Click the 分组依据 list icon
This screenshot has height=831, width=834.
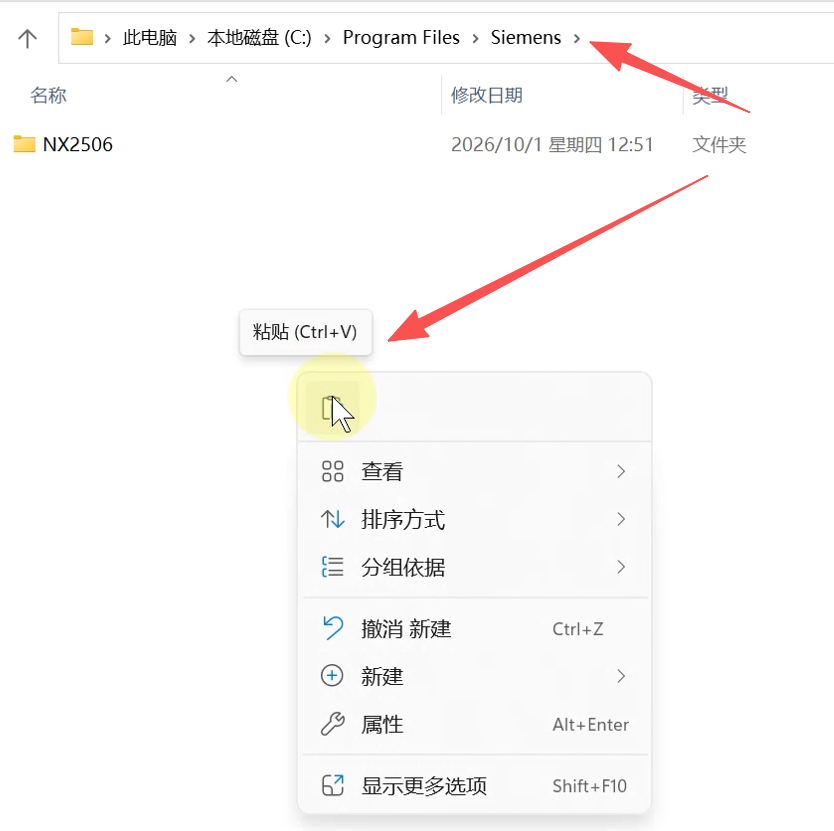tap(332, 567)
